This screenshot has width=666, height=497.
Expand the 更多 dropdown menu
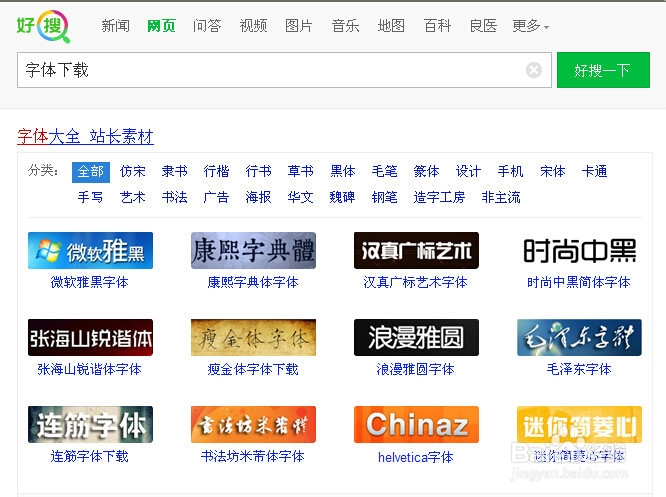click(531, 26)
